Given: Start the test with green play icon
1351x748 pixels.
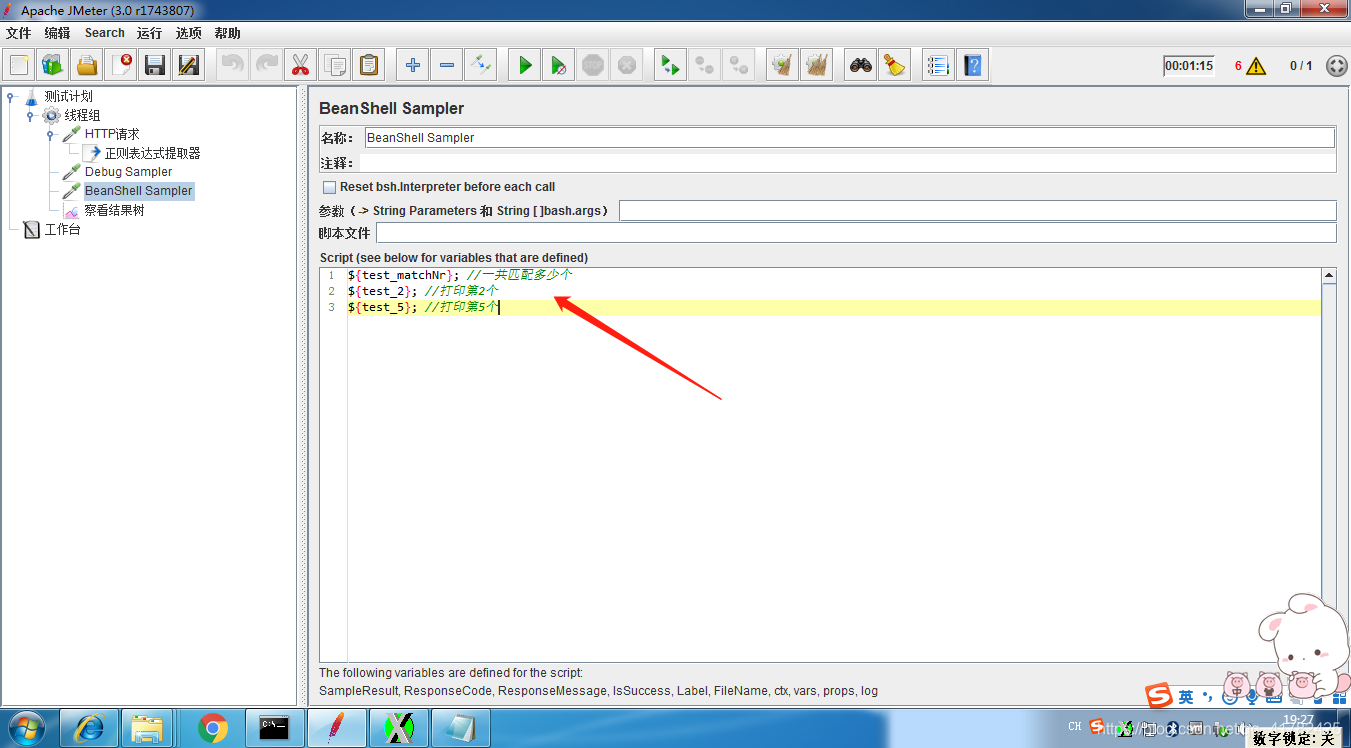Looking at the screenshot, I should point(525,66).
